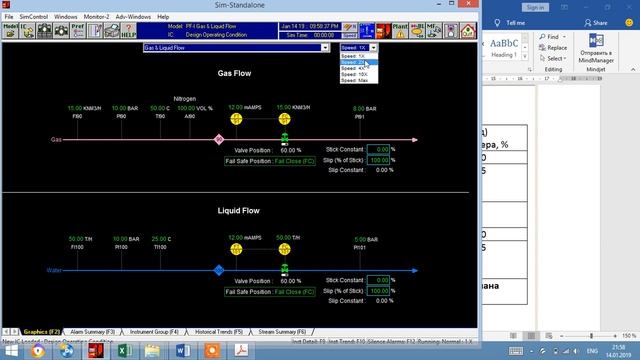Click the red flame toolbar icon
This screenshot has height=360, width=640.
point(383,31)
